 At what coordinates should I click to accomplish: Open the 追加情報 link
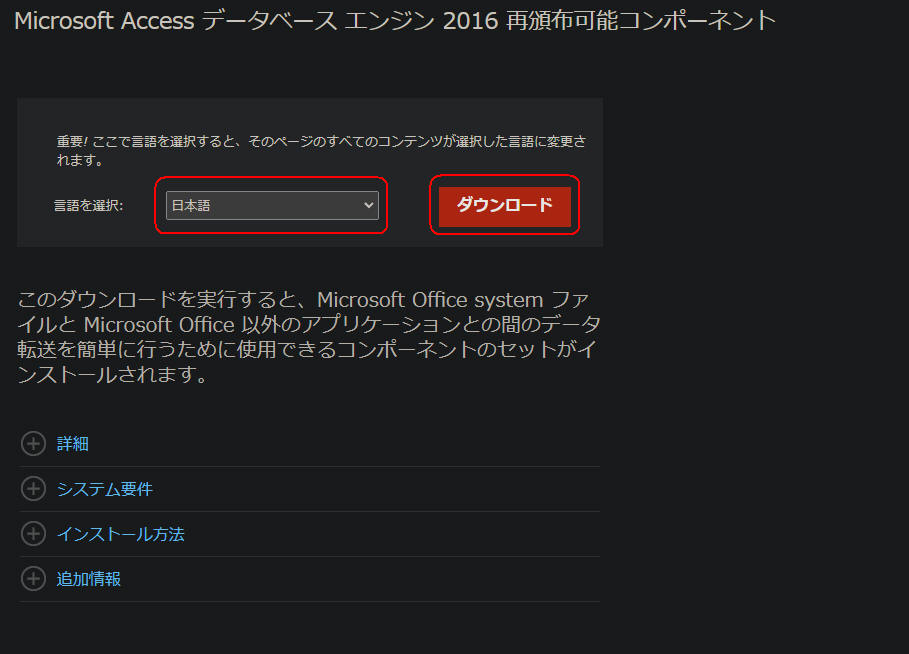89,579
